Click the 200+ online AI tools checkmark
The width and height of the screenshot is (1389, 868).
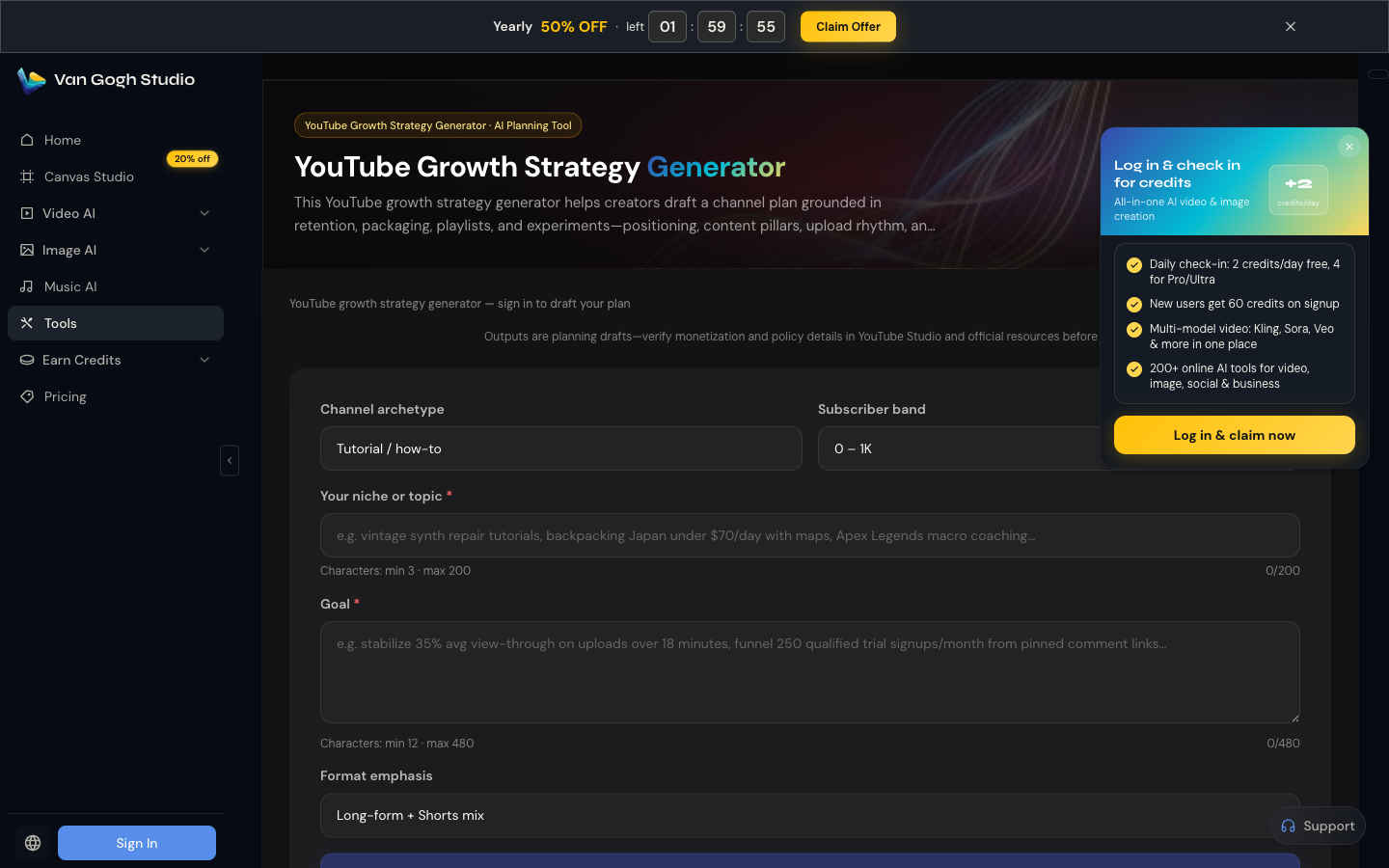[x=1134, y=368]
